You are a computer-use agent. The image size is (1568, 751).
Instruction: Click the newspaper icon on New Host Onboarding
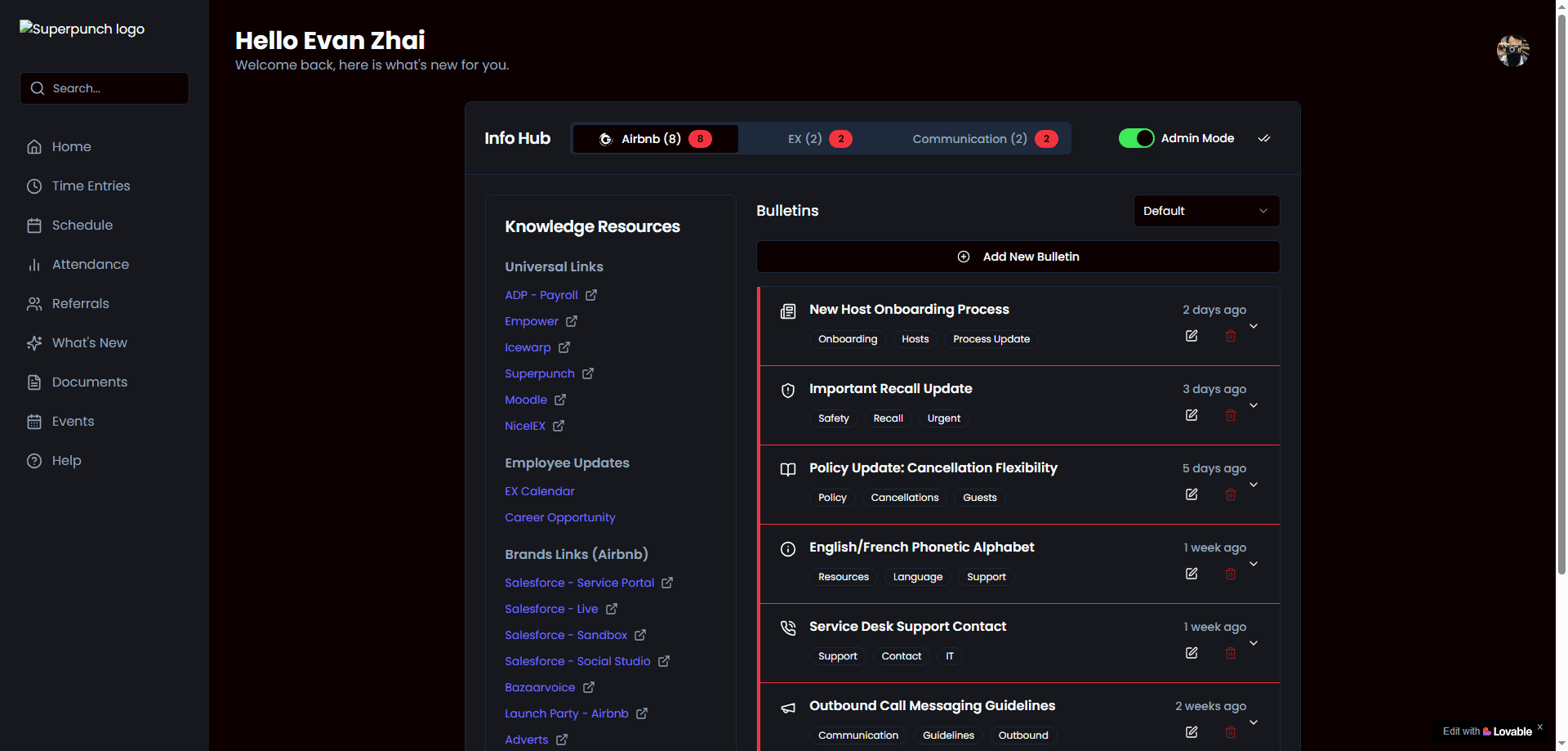788,311
